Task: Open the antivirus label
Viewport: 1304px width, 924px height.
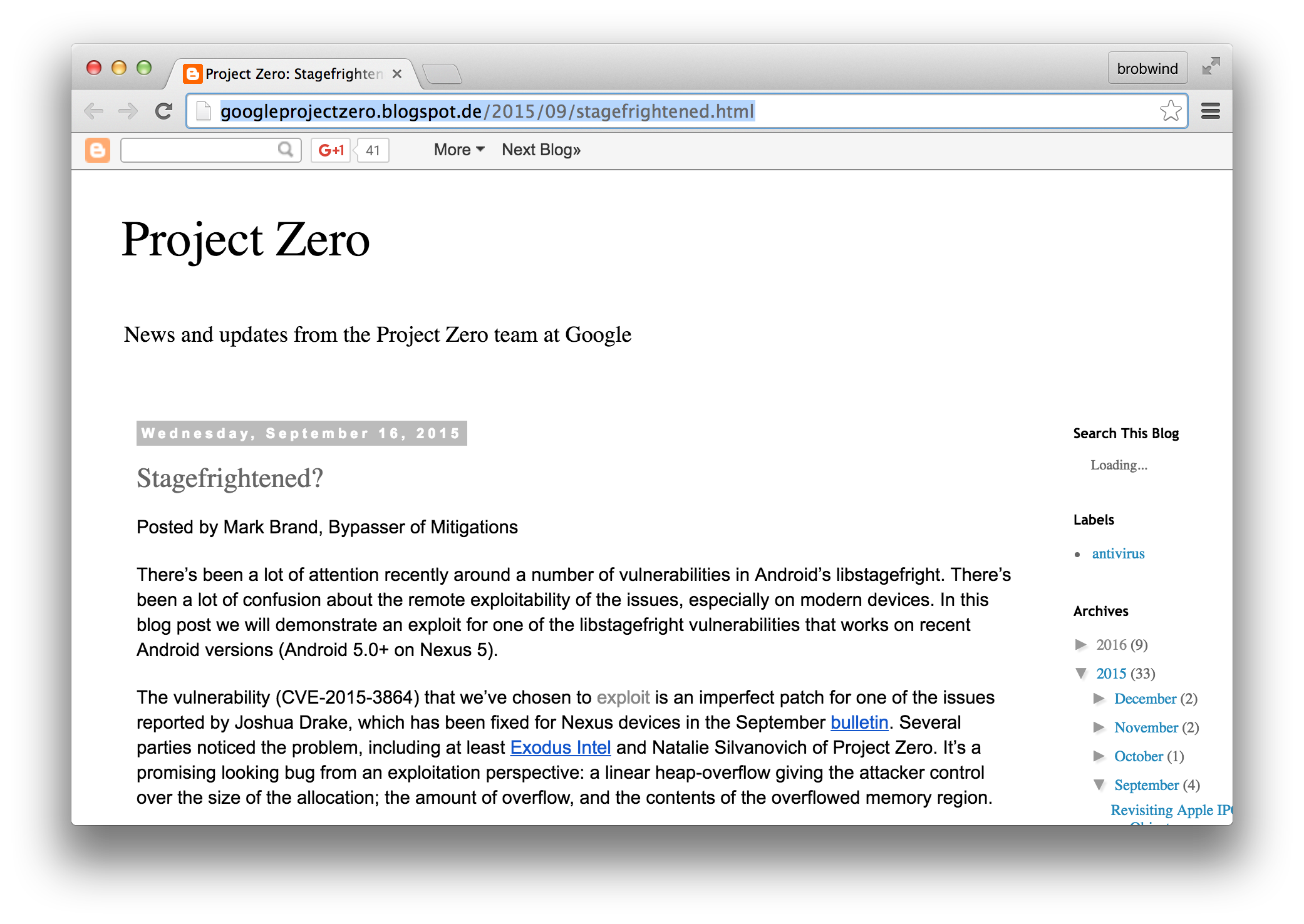Action: (x=1118, y=553)
